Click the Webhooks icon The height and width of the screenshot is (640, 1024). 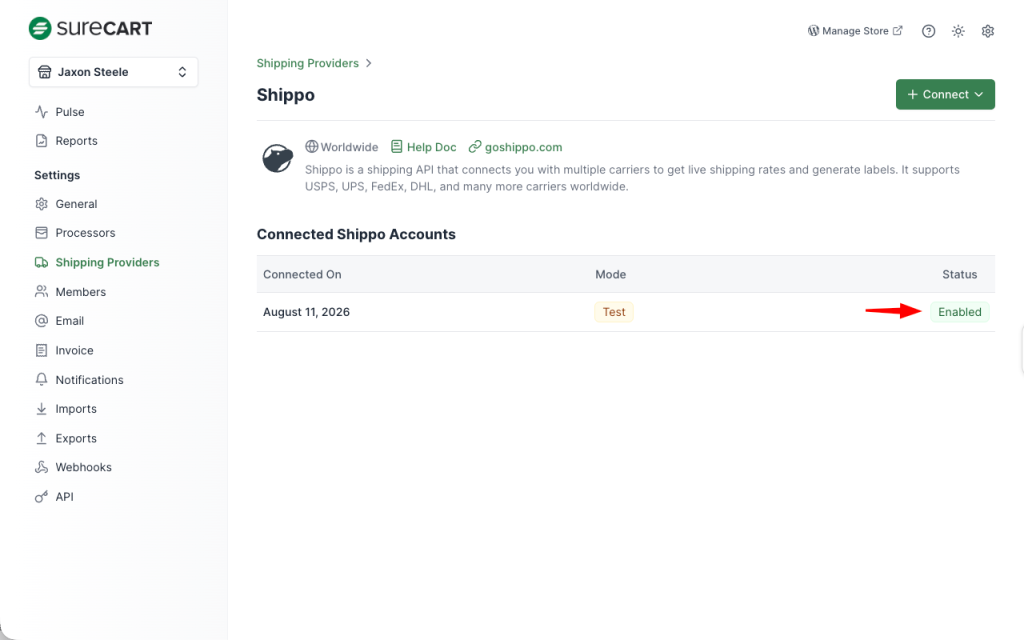click(x=41, y=467)
